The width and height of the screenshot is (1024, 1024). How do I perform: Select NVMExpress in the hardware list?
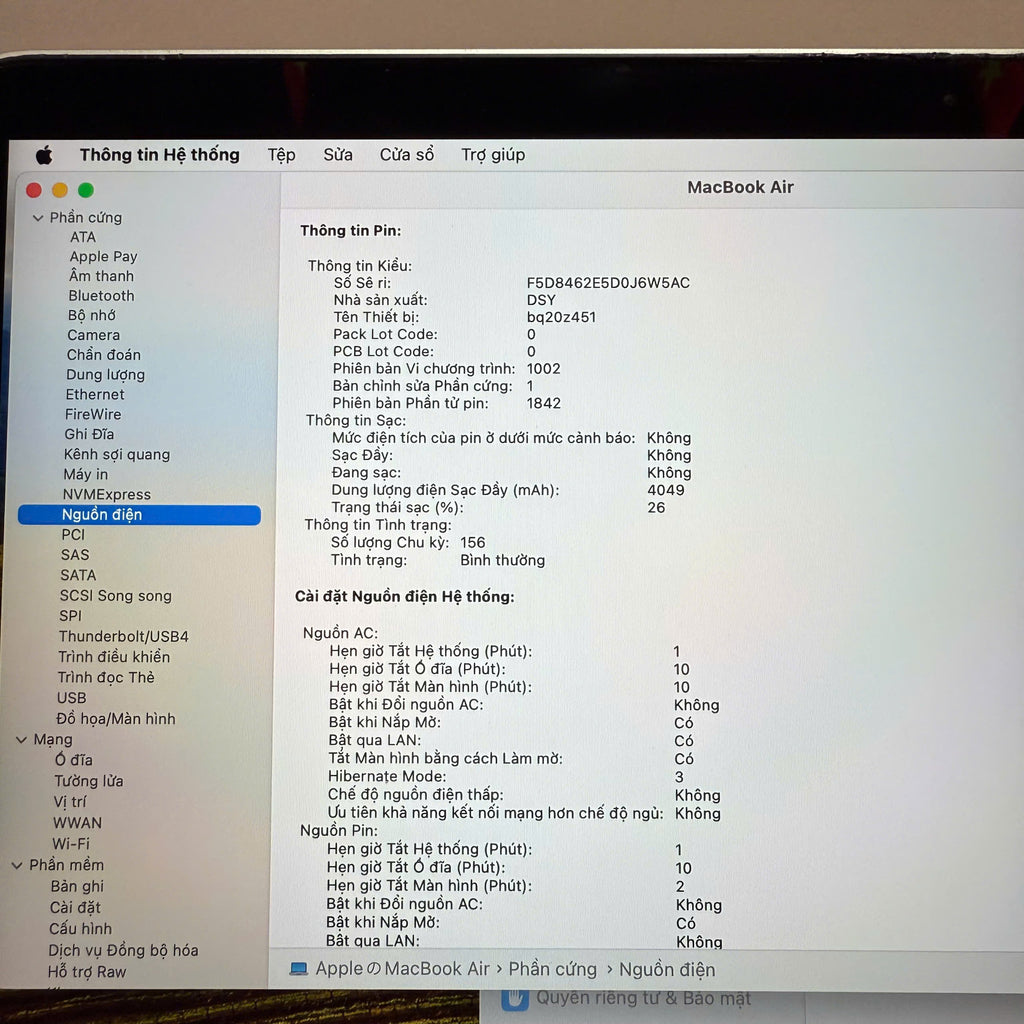coord(107,494)
